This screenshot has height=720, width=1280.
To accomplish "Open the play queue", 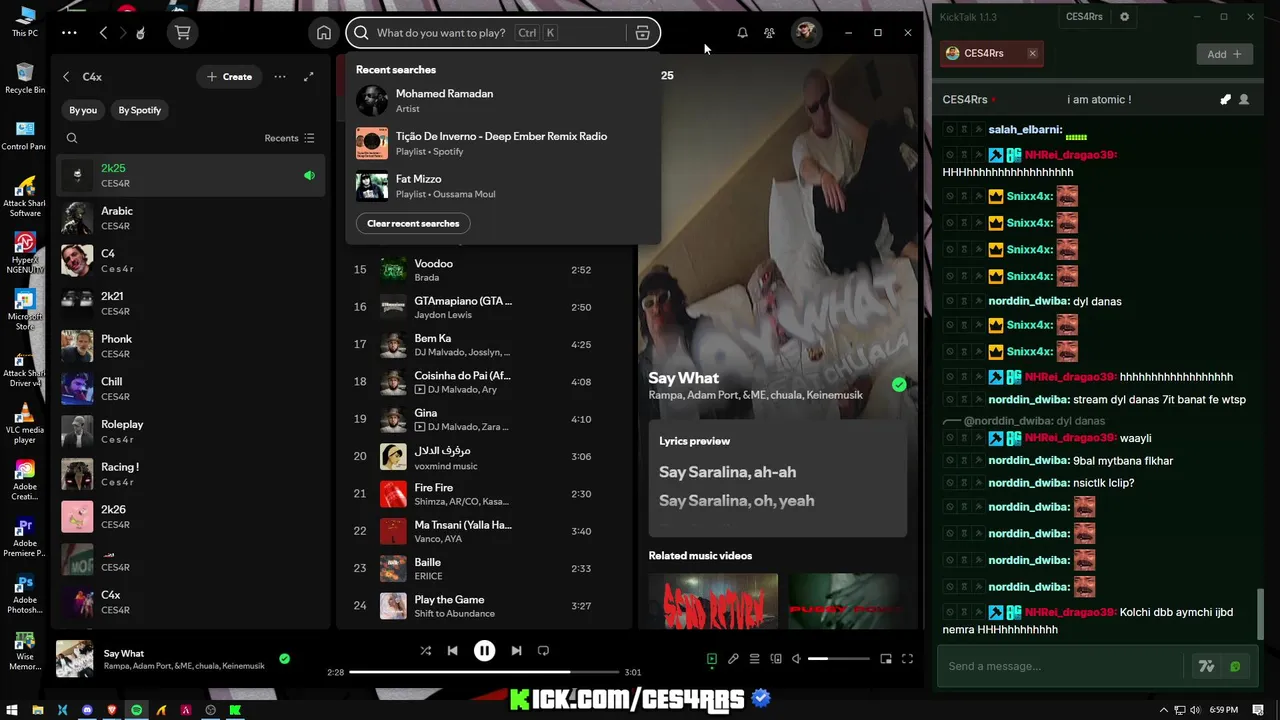I will pos(754,659).
